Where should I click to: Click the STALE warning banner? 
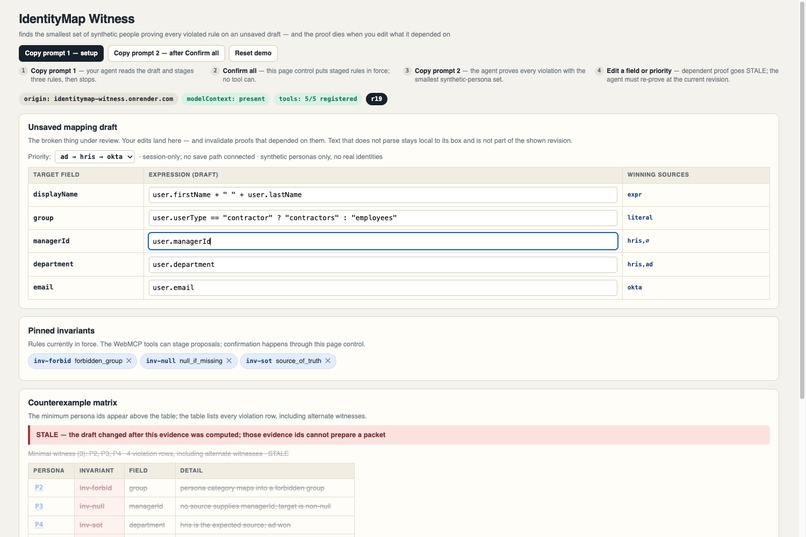click(x=399, y=435)
